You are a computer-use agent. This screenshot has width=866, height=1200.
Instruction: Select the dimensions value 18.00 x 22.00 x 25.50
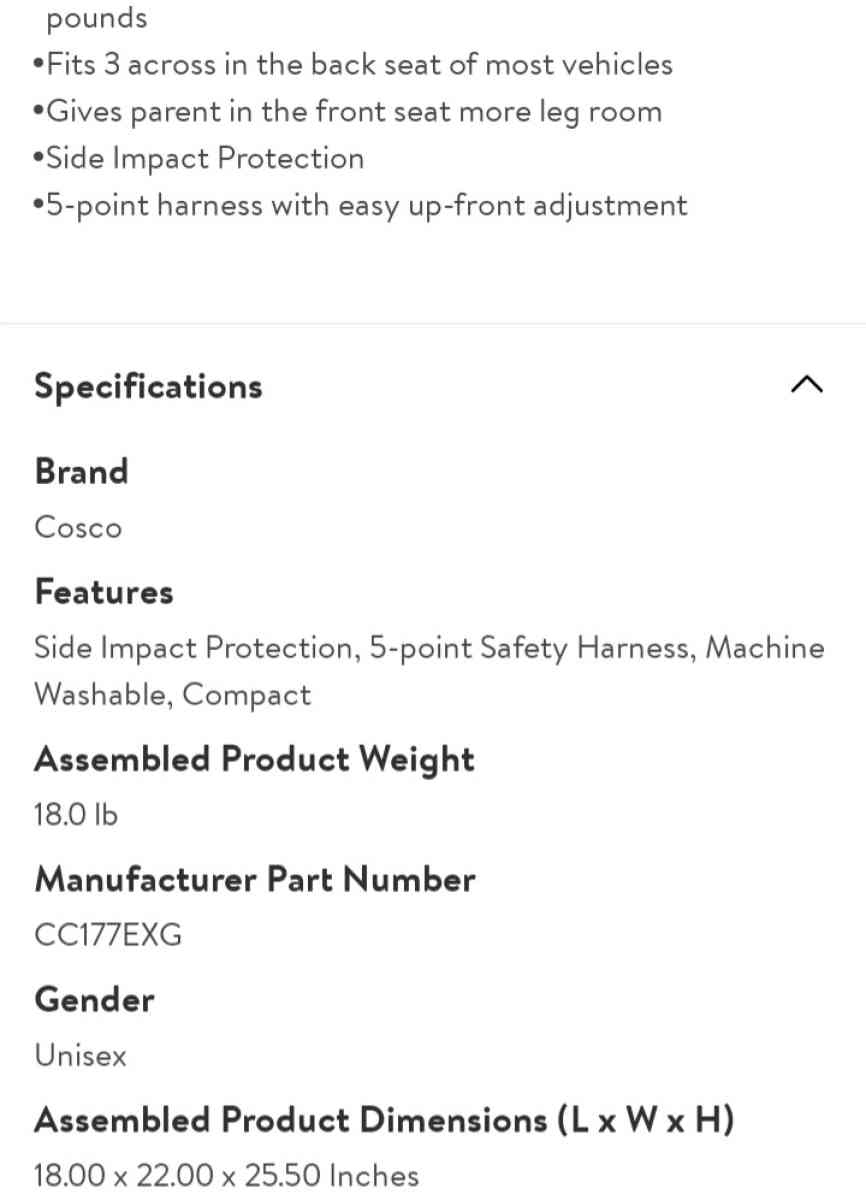pyautogui.click(x=226, y=1175)
